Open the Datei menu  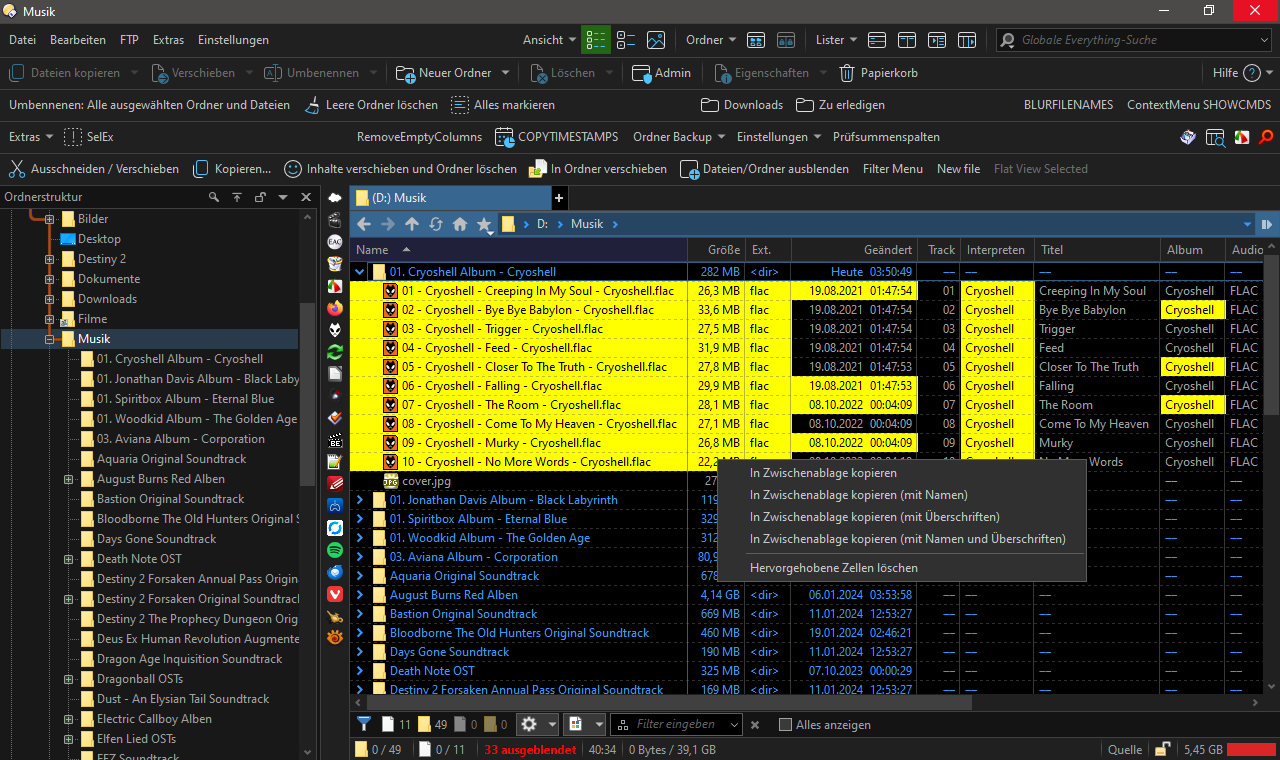pos(22,40)
